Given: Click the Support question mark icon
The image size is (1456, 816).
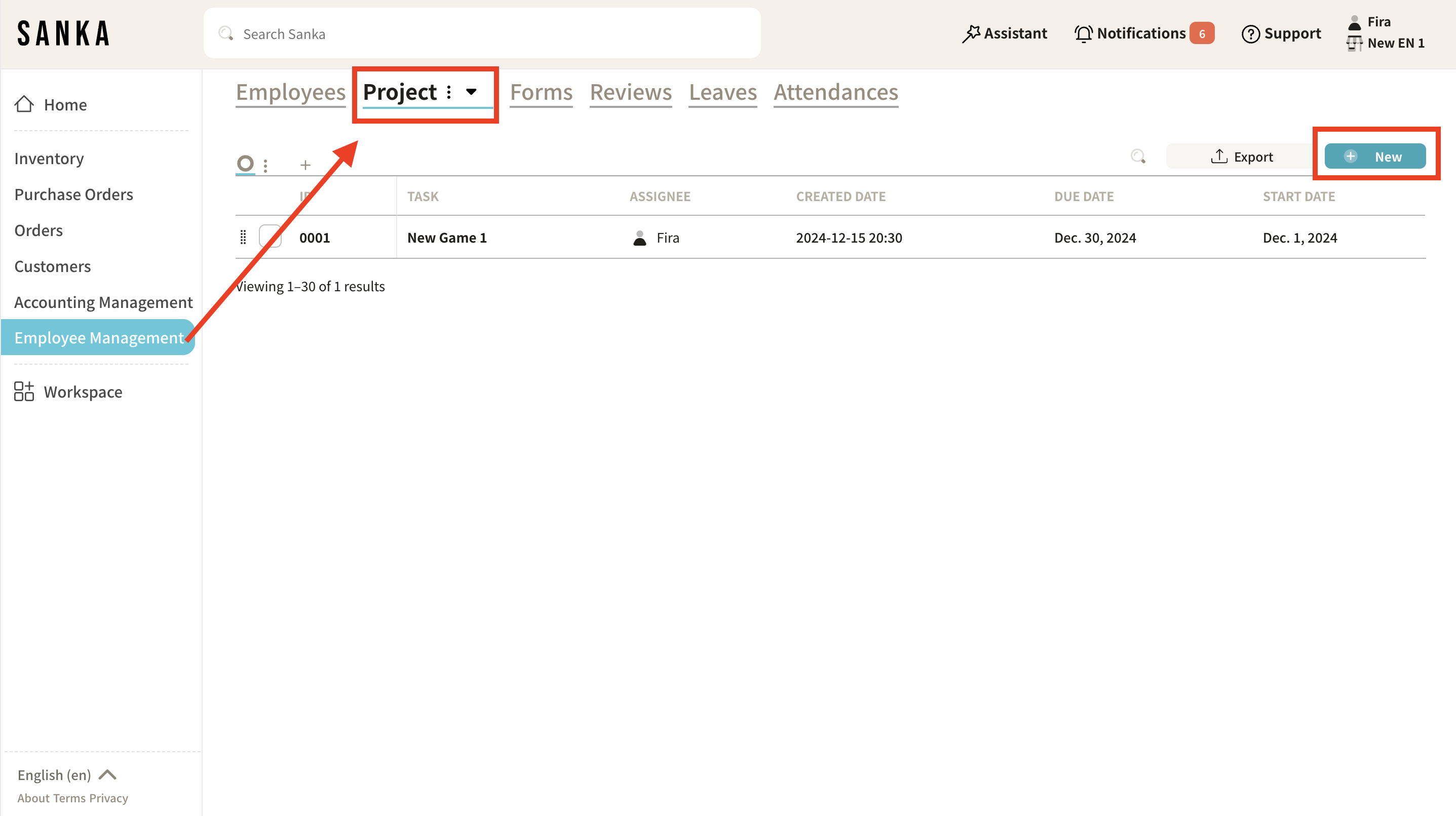Looking at the screenshot, I should pyautogui.click(x=1250, y=34).
